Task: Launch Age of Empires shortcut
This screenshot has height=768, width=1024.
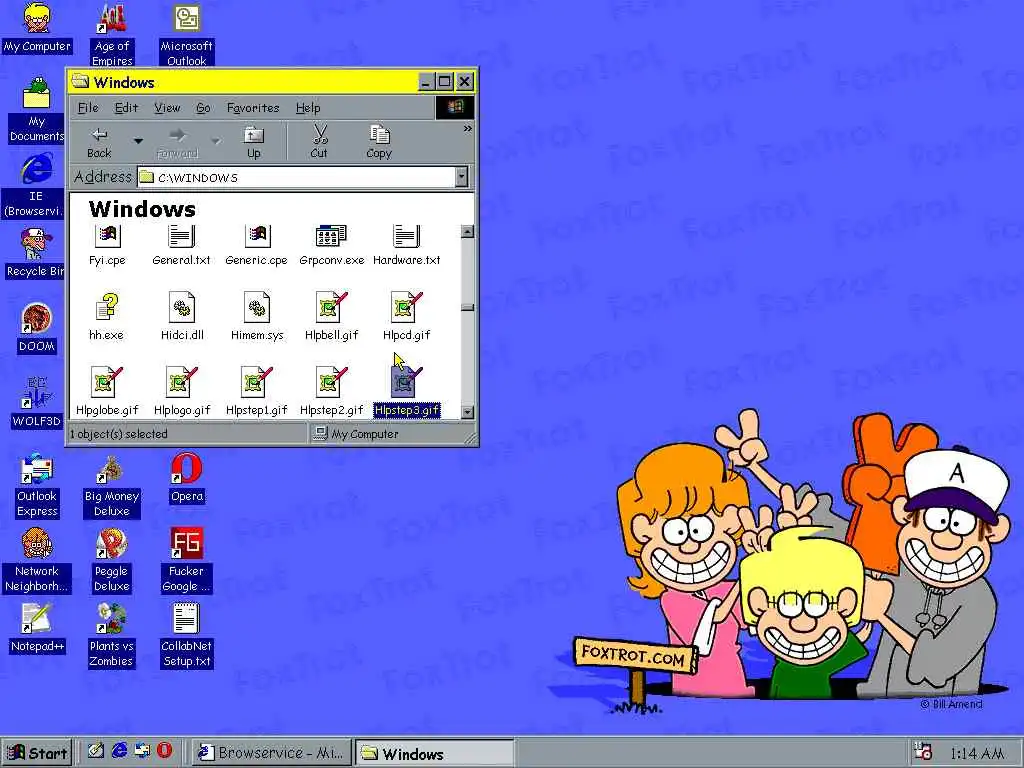Action: (x=112, y=34)
